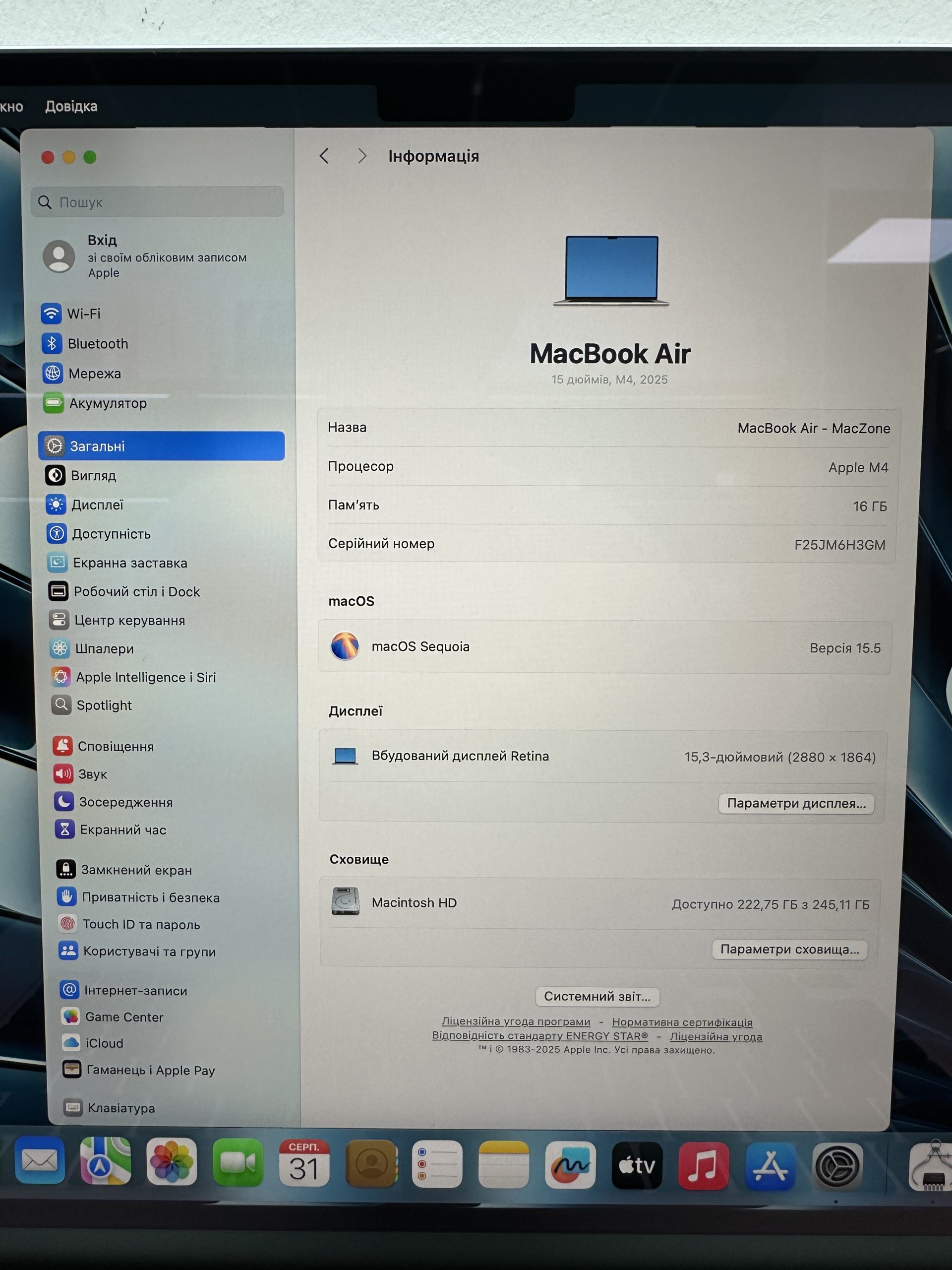Open Зосередження focus settings
This screenshot has height=1270, width=952.
coord(114,802)
